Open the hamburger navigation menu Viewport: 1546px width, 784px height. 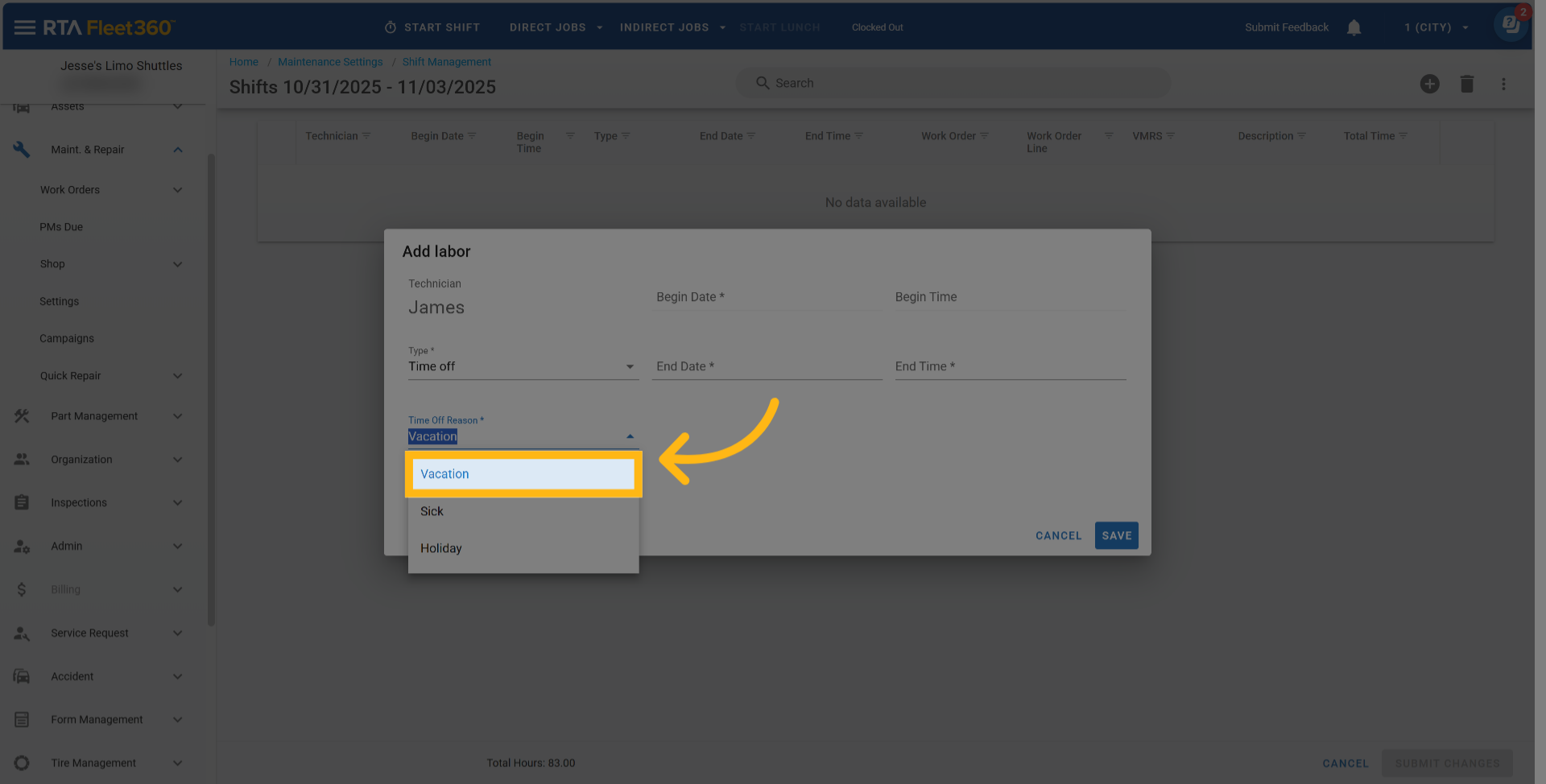(24, 27)
